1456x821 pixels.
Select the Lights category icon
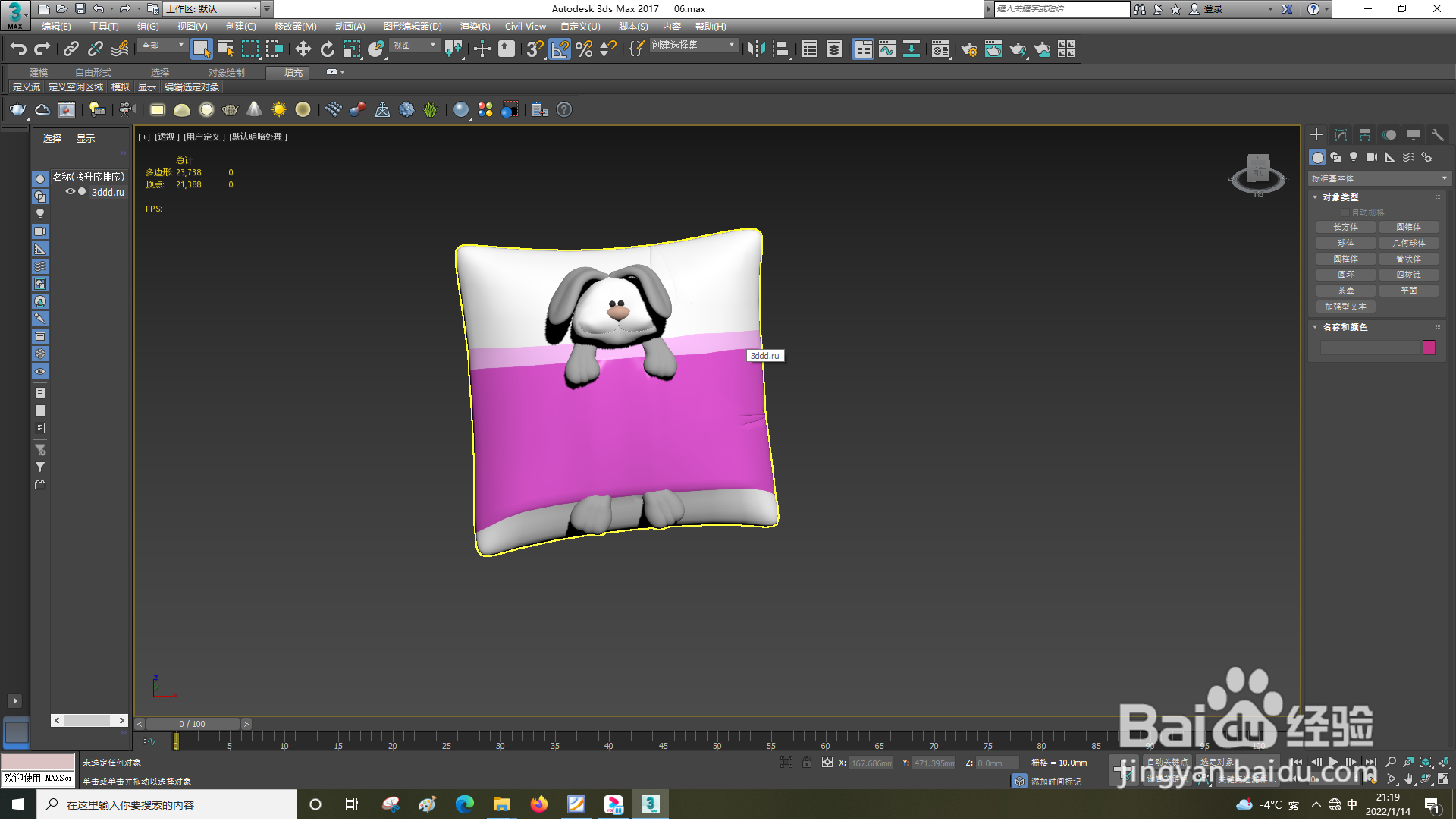click(x=1354, y=158)
